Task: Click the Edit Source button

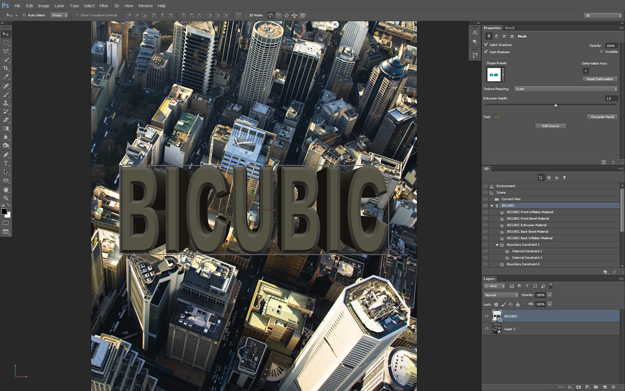Action: point(550,126)
